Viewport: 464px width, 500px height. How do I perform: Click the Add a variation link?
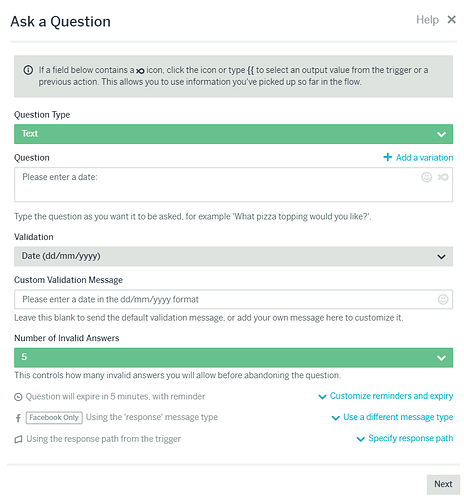(424, 157)
